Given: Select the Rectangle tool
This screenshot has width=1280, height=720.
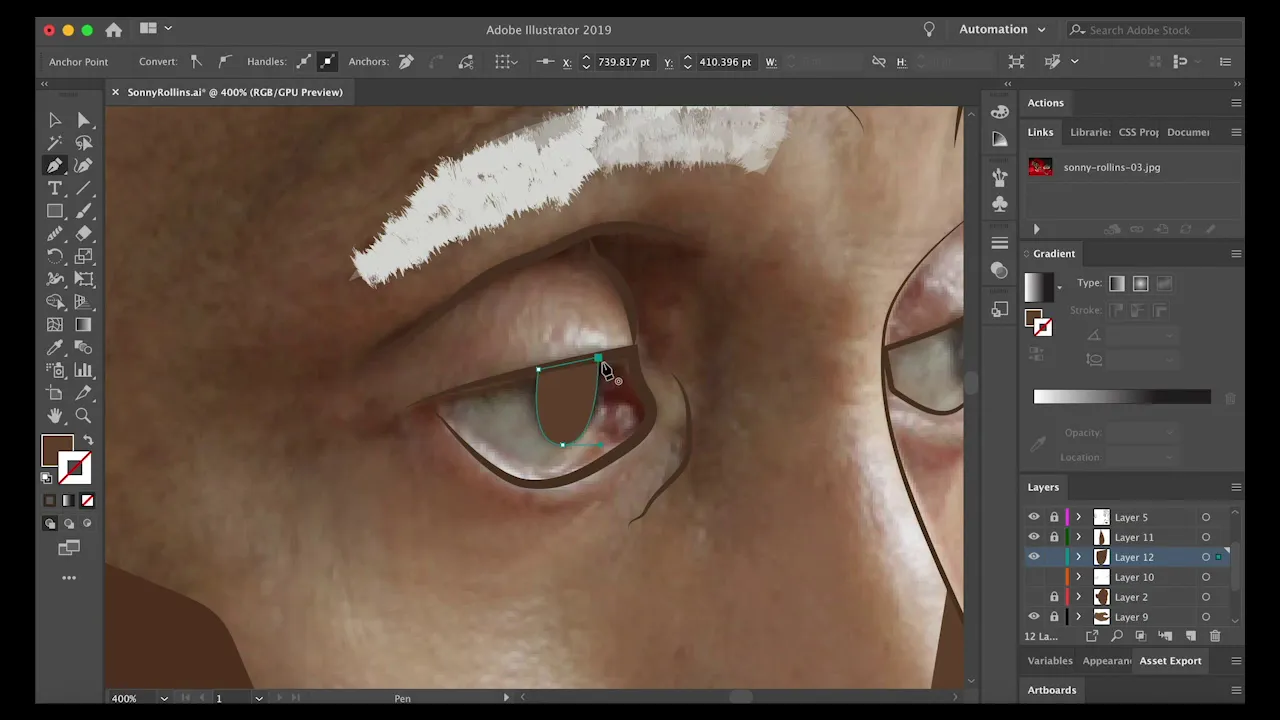Looking at the screenshot, I should 55,211.
